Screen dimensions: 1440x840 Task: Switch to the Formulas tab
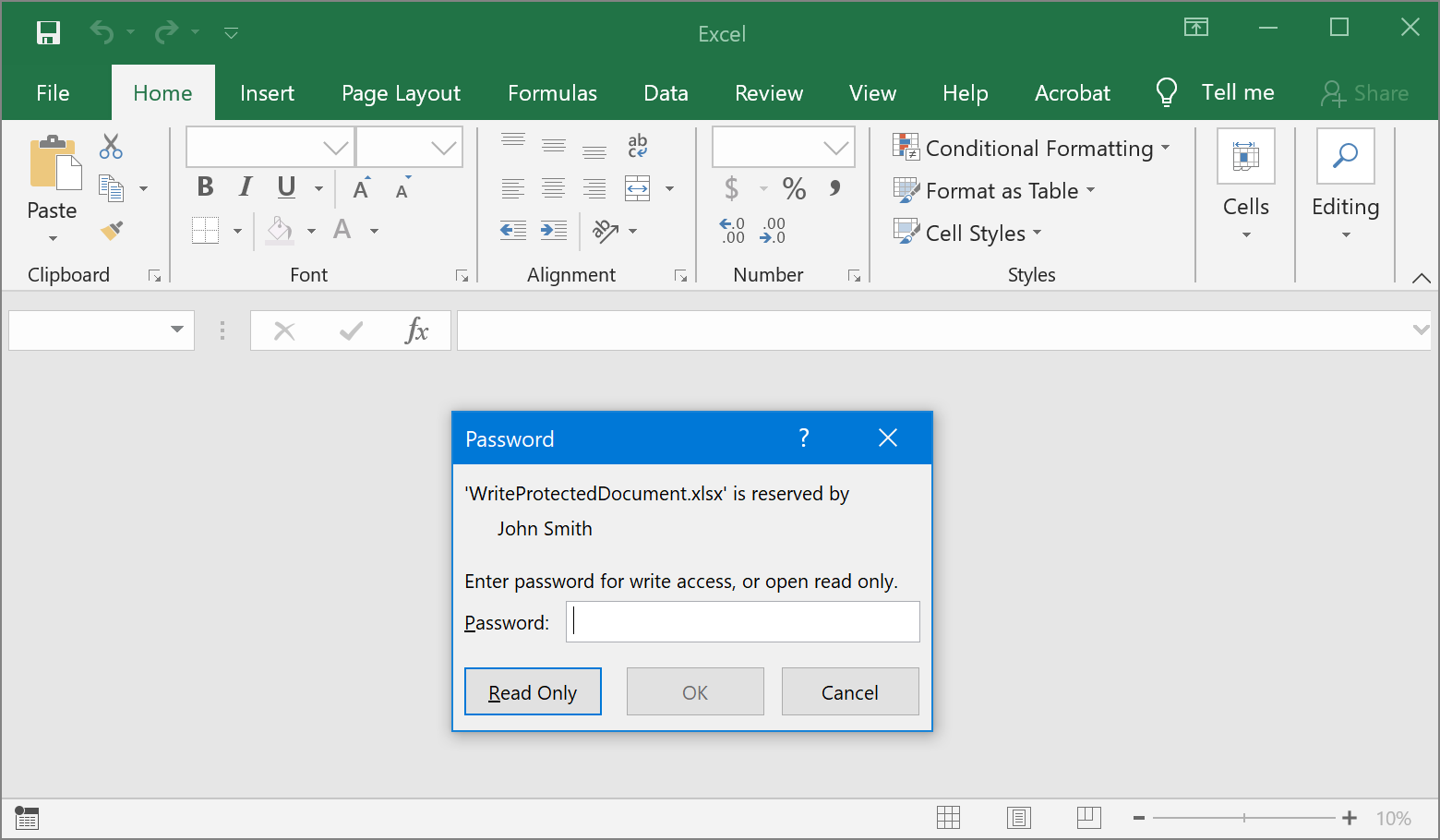pyautogui.click(x=552, y=93)
